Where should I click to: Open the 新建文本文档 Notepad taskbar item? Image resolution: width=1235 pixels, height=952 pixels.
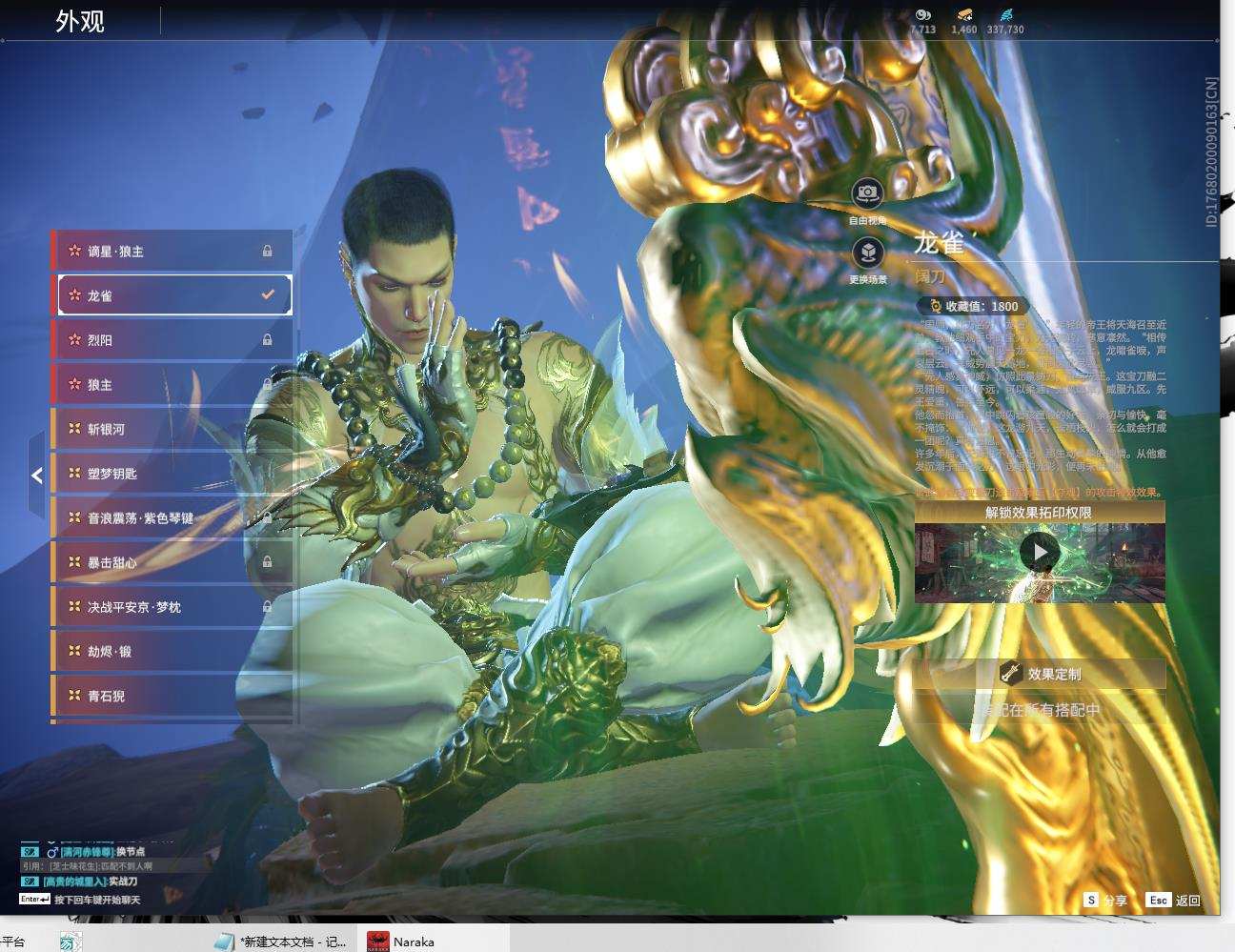pyautogui.click(x=282, y=941)
